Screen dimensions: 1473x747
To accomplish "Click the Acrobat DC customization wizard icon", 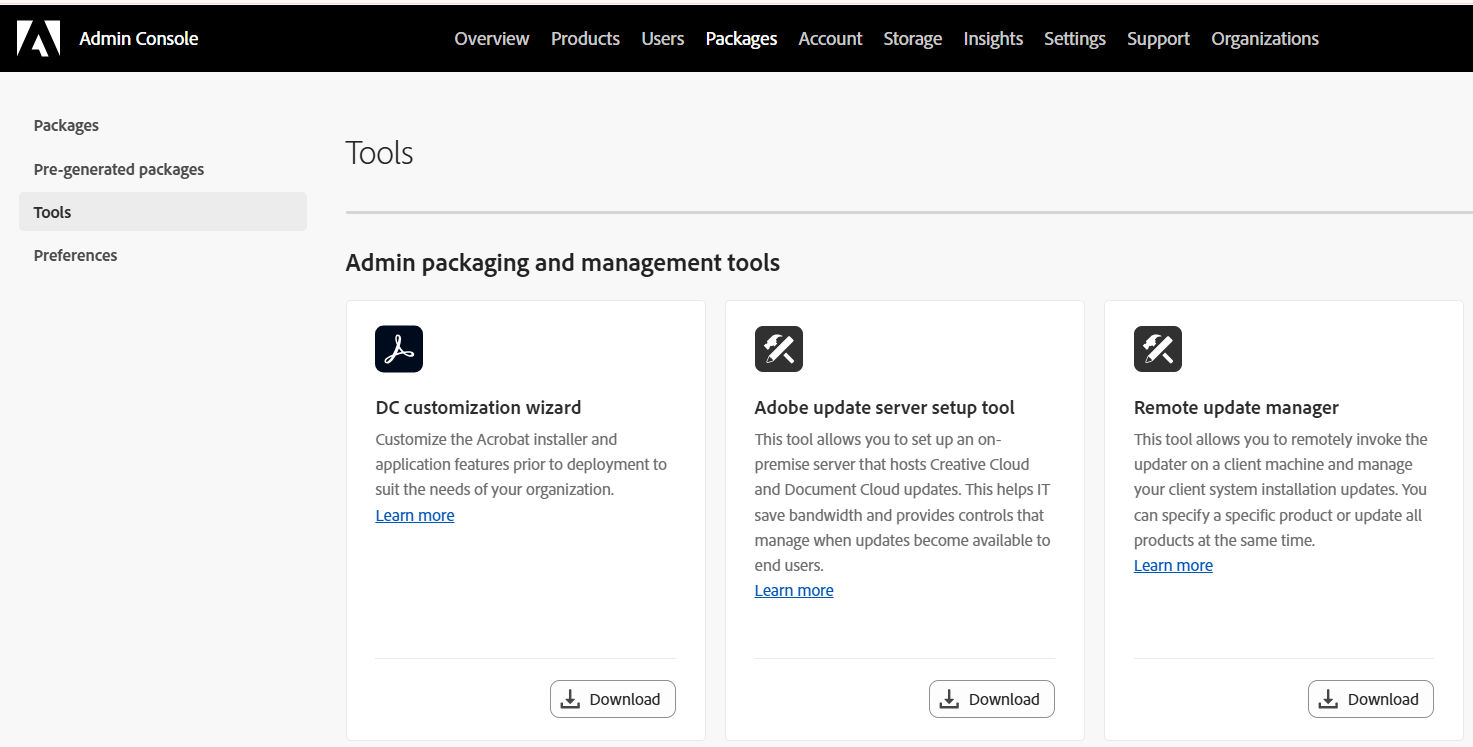I will click(399, 349).
